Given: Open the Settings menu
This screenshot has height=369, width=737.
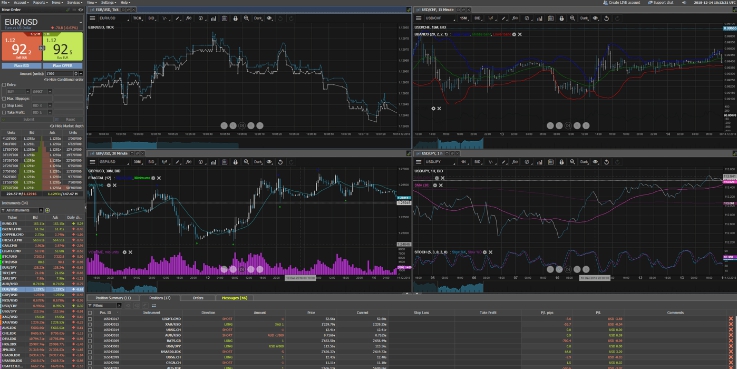Looking at the screenshot, I should 108,2.
